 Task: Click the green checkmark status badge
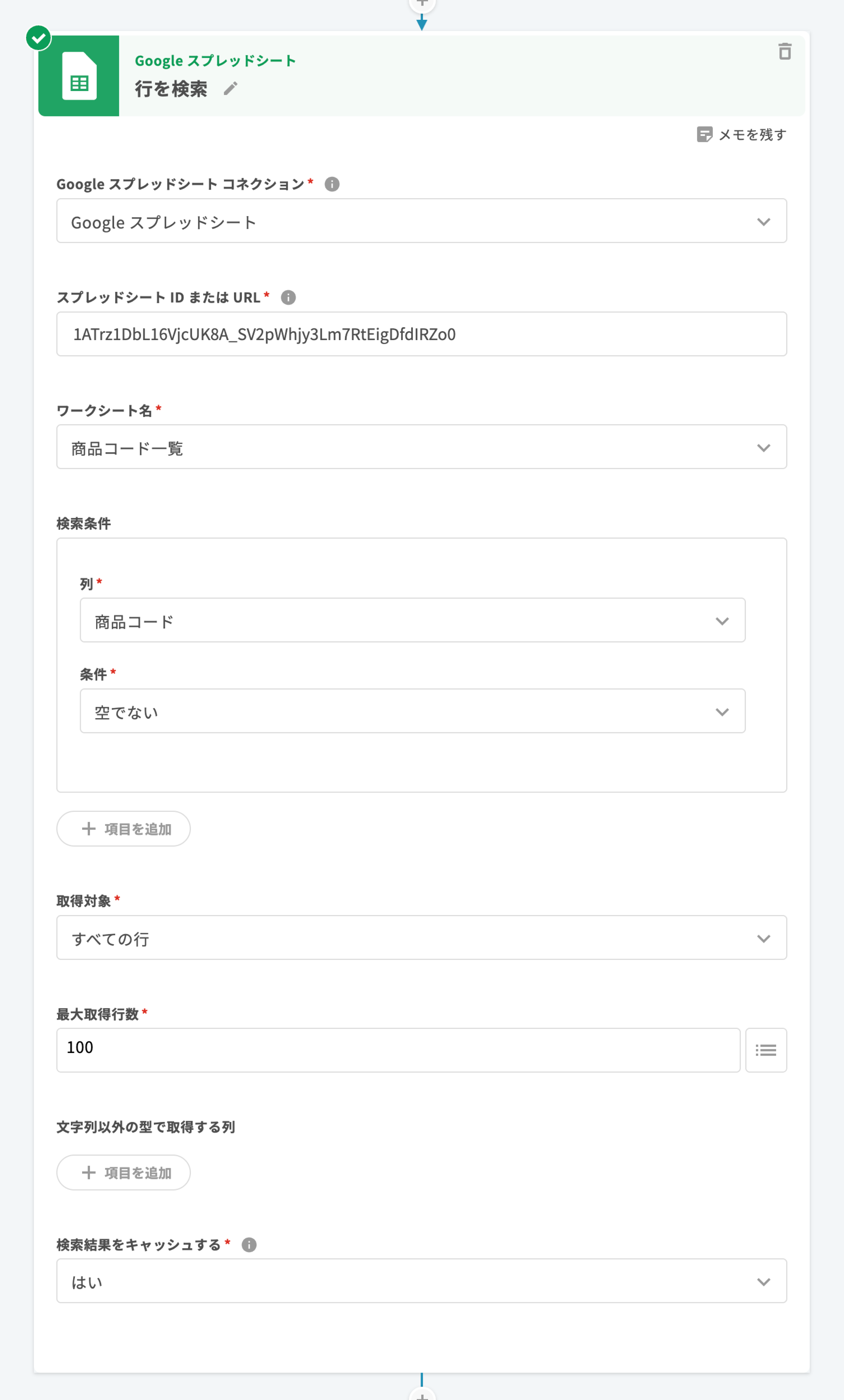pos(39,38)
